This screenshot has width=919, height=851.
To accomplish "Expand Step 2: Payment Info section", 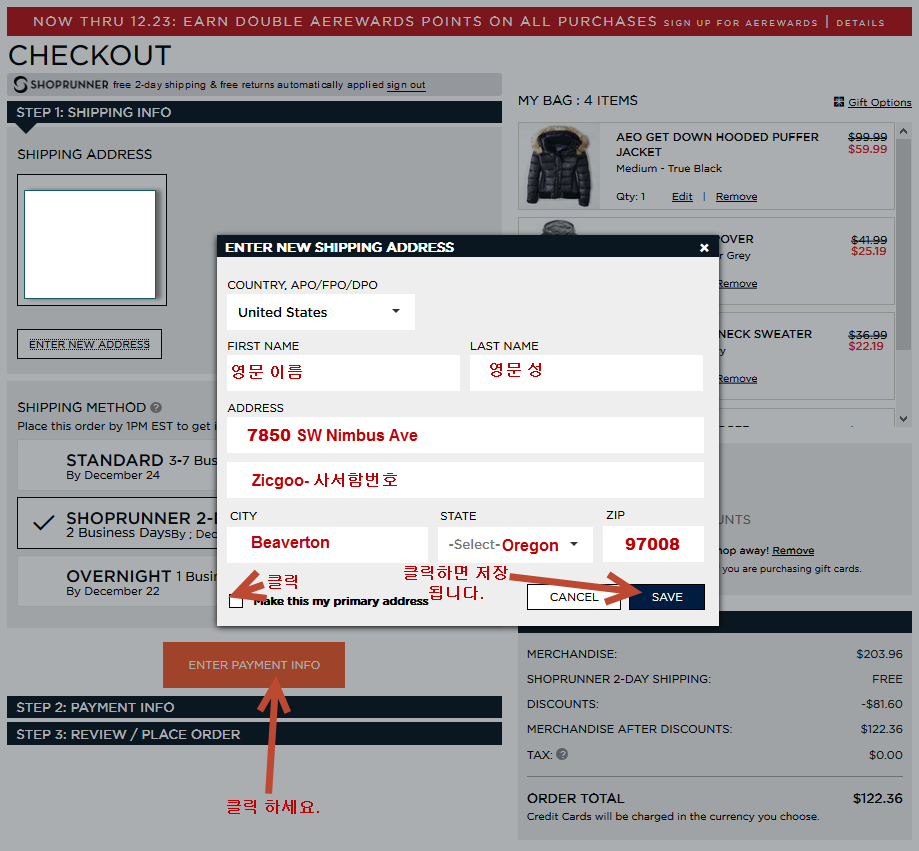I will [254, 707].
